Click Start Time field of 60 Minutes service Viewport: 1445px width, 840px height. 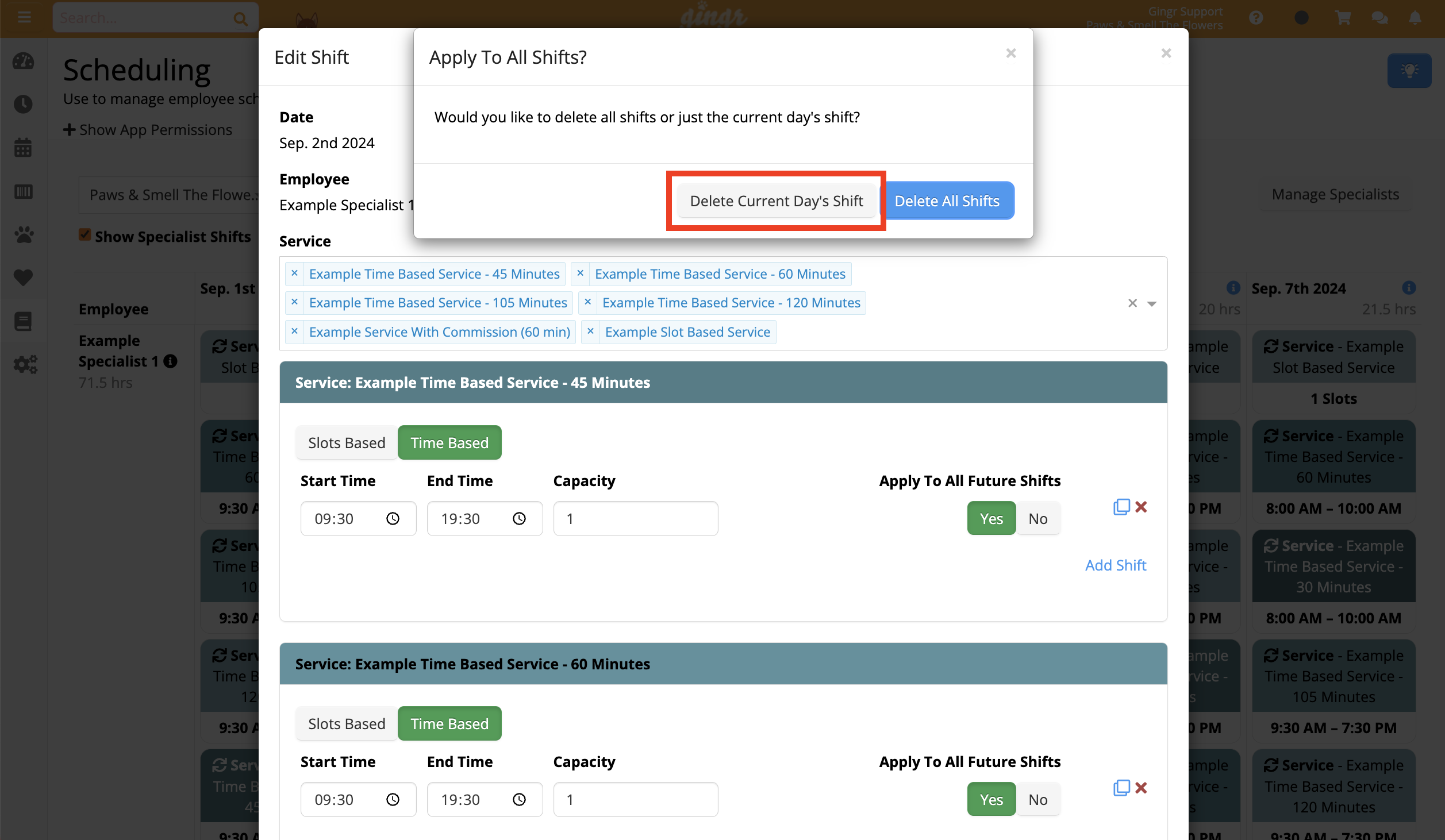coord(358,799)
